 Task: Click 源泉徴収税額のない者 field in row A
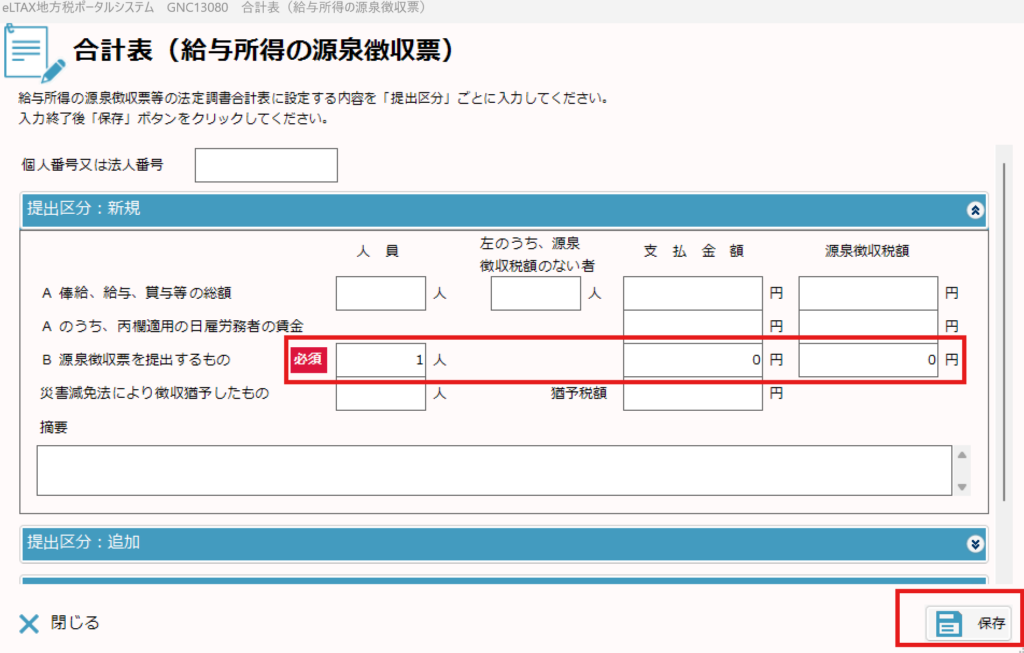[x=536, y=294]
